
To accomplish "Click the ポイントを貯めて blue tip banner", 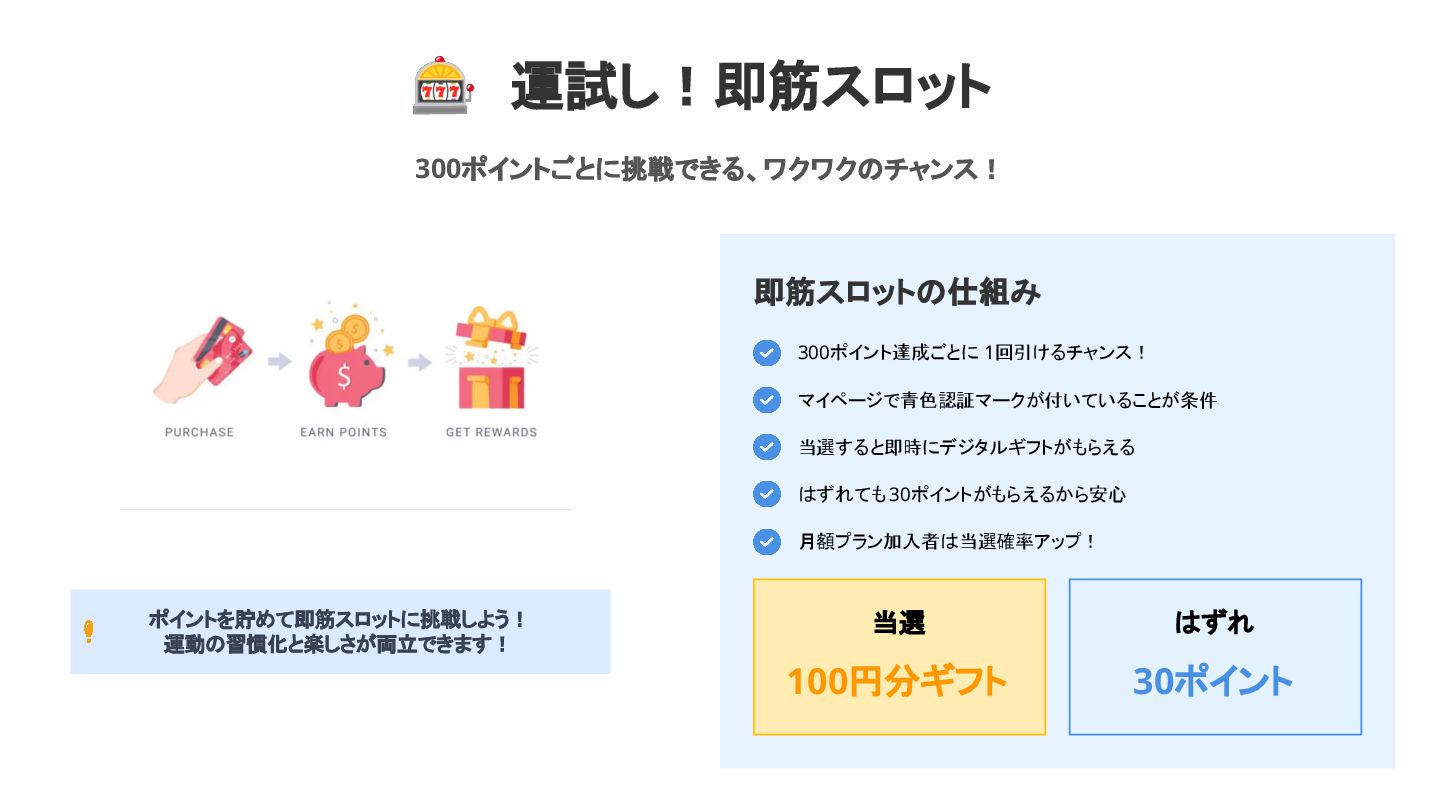I will click(x=340, y=631).
